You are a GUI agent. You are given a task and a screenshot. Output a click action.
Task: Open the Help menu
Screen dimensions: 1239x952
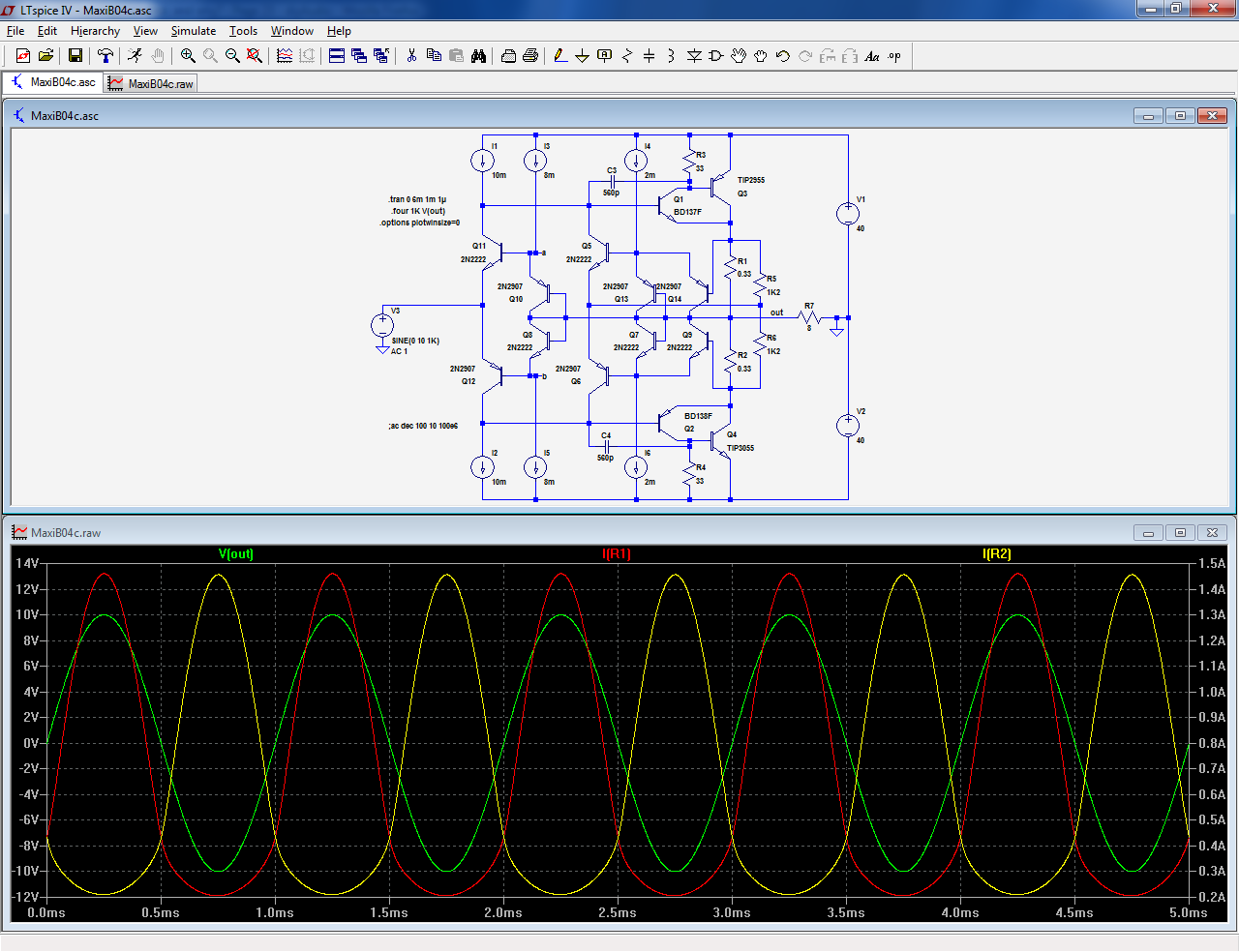click(339, 31)
